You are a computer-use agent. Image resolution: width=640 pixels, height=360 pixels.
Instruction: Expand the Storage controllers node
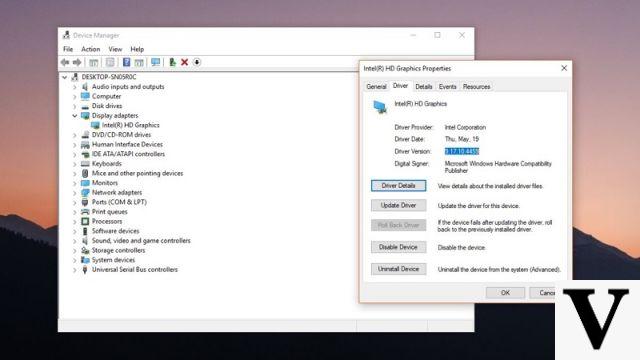click(x=75, y=251)
